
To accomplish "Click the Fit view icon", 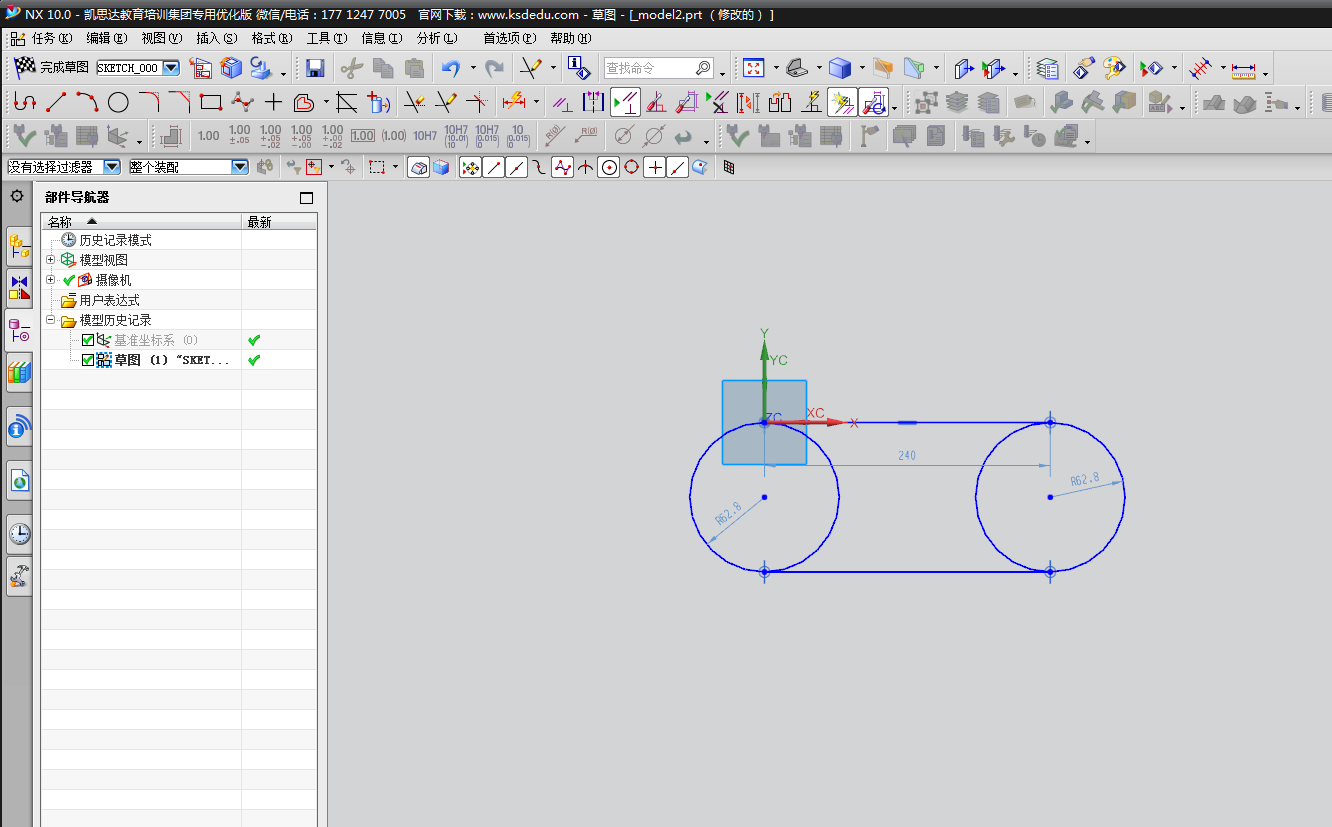I will coord(753,68).
